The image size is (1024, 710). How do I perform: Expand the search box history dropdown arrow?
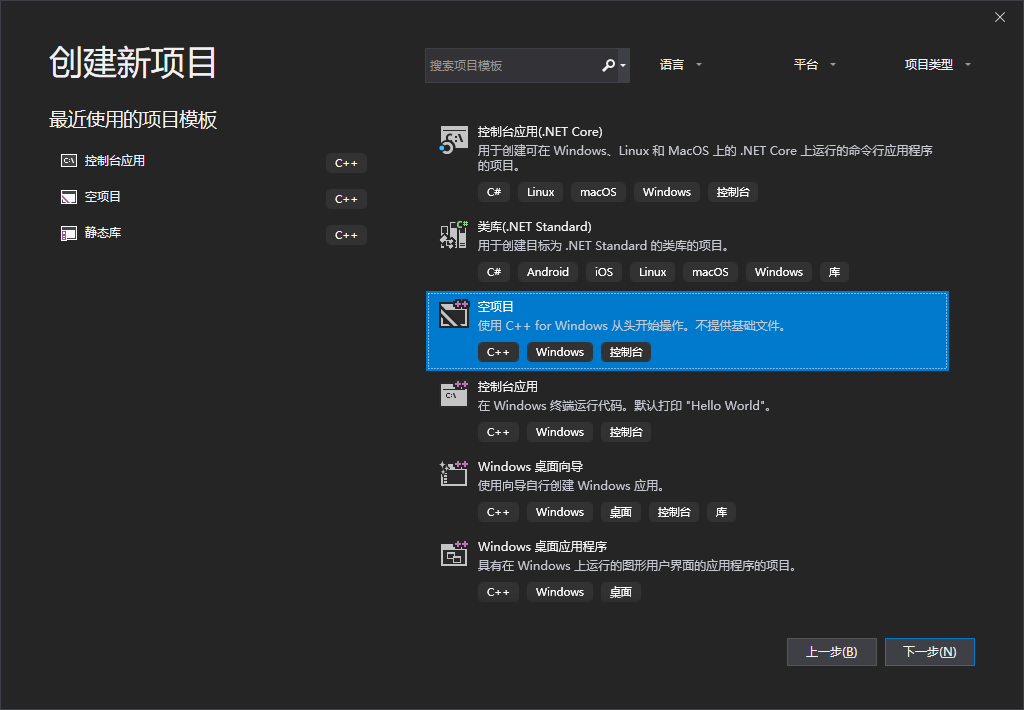(x=624, y=64)
